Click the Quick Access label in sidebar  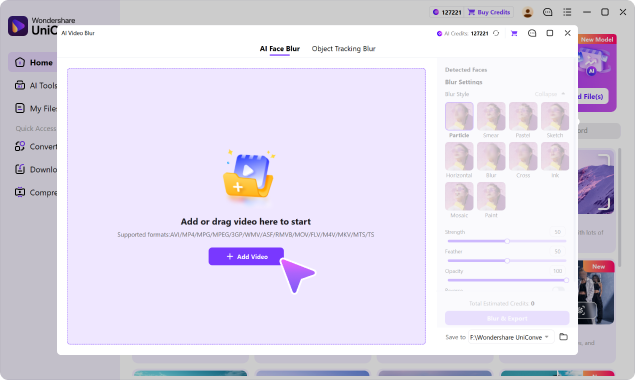tap(36, 128)
